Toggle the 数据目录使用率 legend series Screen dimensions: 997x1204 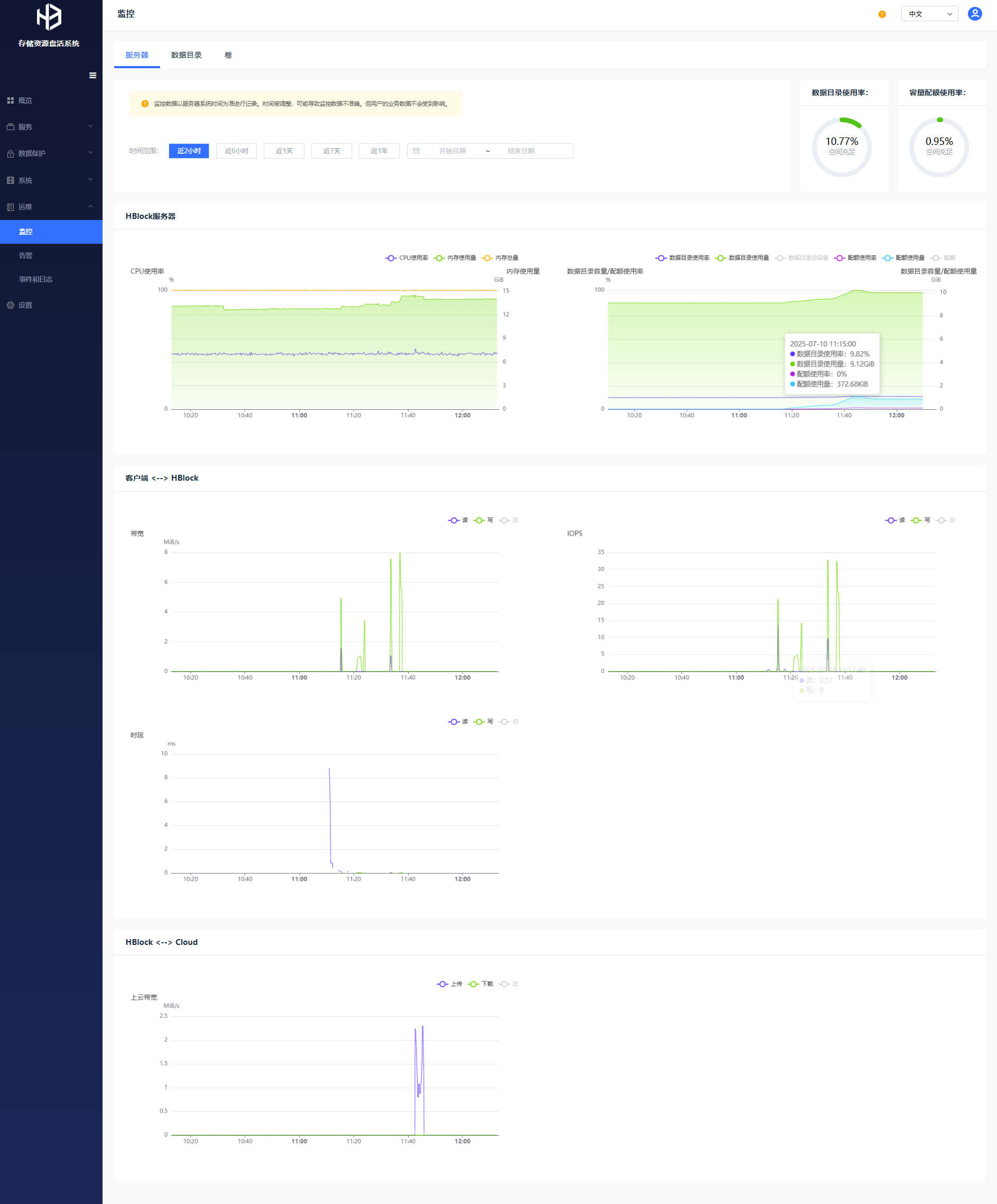click(682, 258)
